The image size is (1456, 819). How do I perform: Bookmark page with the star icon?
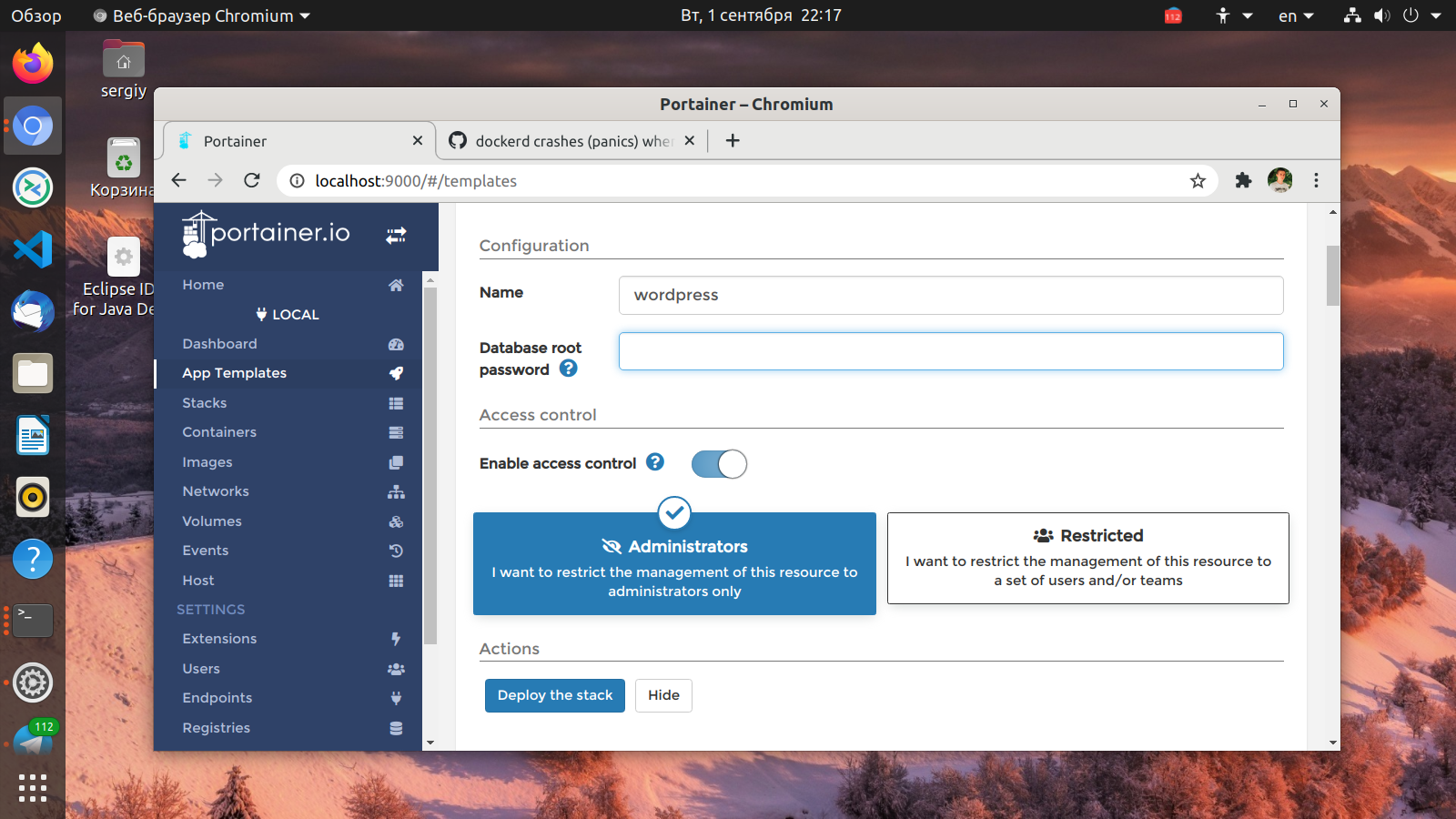tap(1198, 181)
